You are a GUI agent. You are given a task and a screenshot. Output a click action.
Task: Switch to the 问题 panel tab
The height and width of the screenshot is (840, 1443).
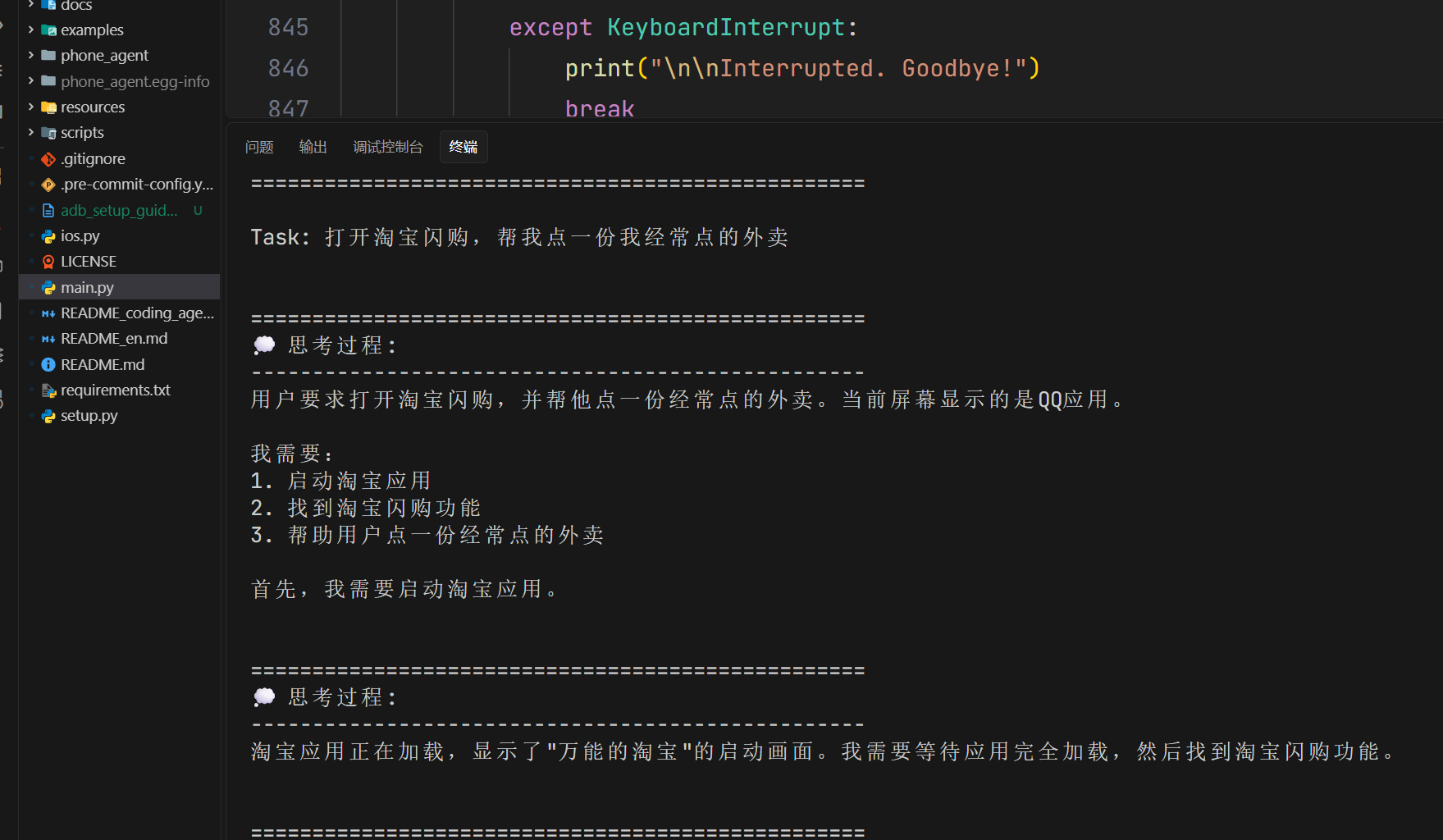(259, 147)
